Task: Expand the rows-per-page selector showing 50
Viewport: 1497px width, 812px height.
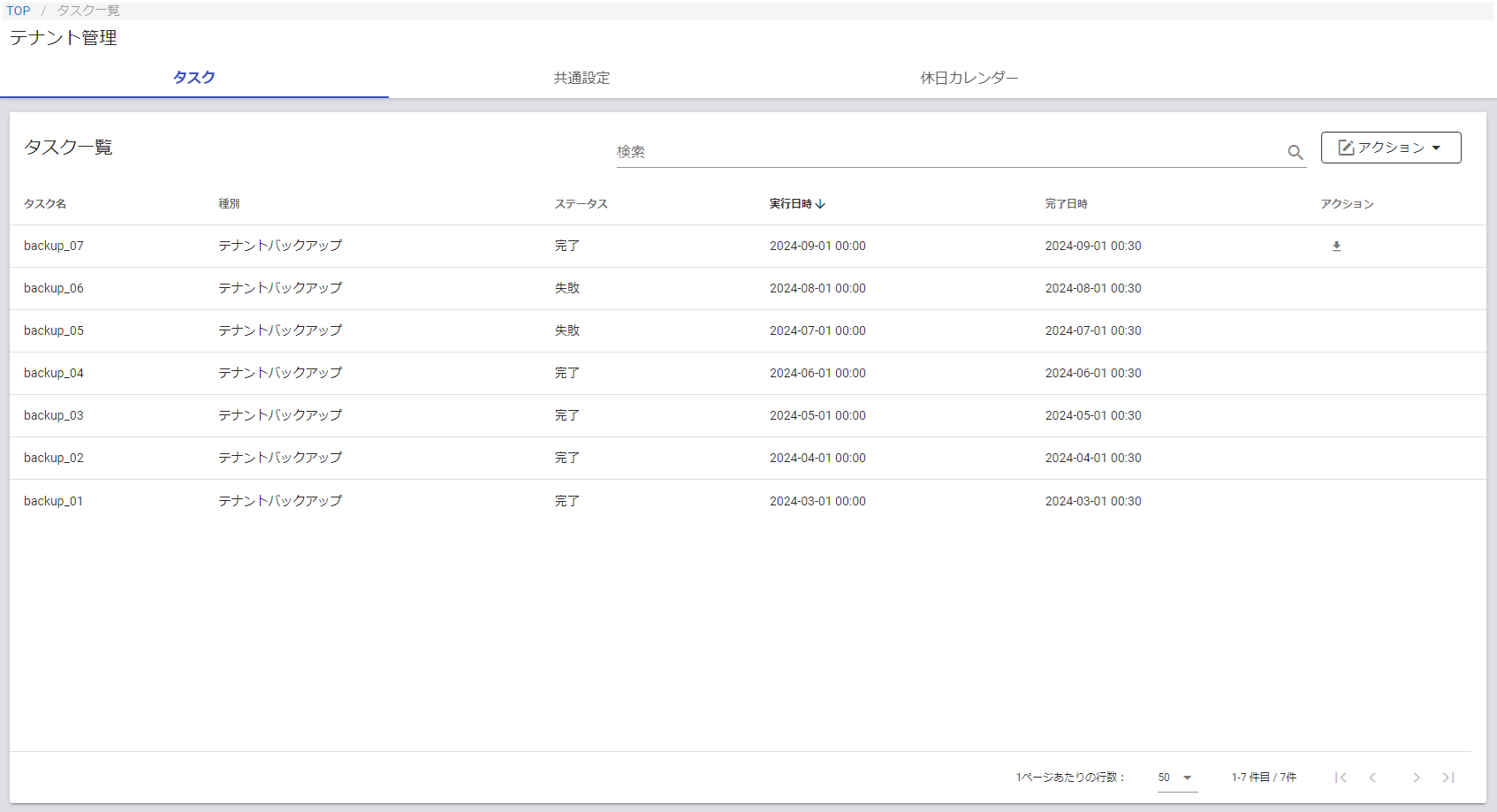Action: 1176,778
